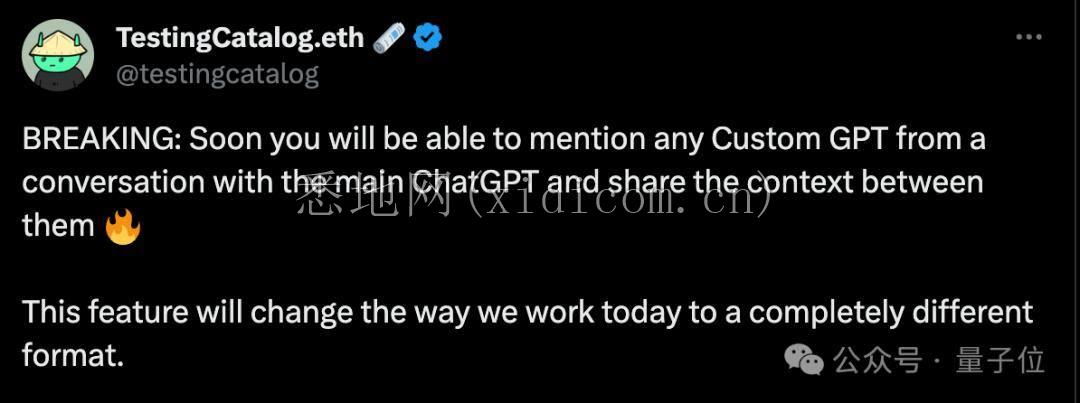Screen dimensions: 1080x403
Task: Click the fire emoji after "them"
Action: (123, 227)
